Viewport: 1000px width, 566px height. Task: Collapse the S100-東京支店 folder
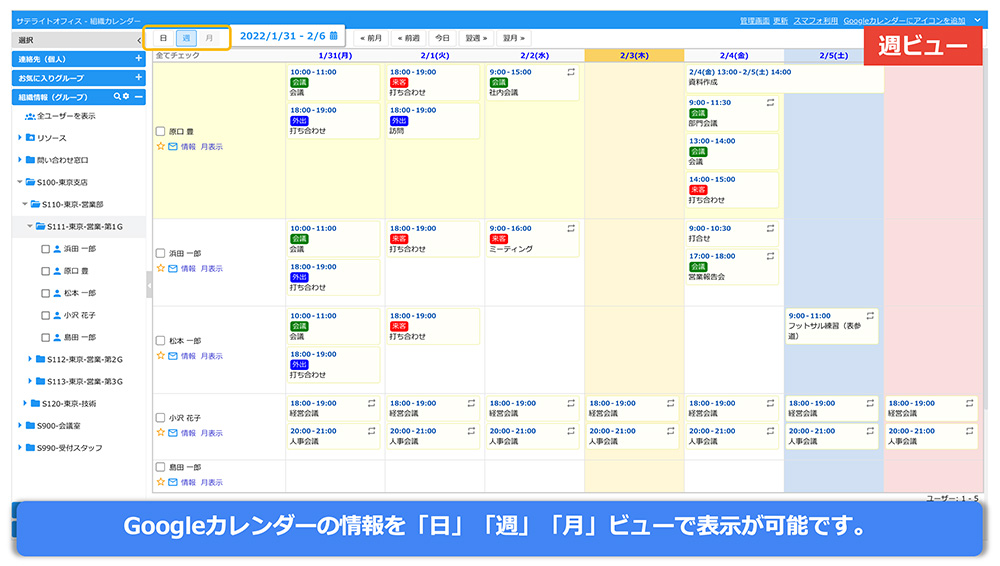(19, 182)
